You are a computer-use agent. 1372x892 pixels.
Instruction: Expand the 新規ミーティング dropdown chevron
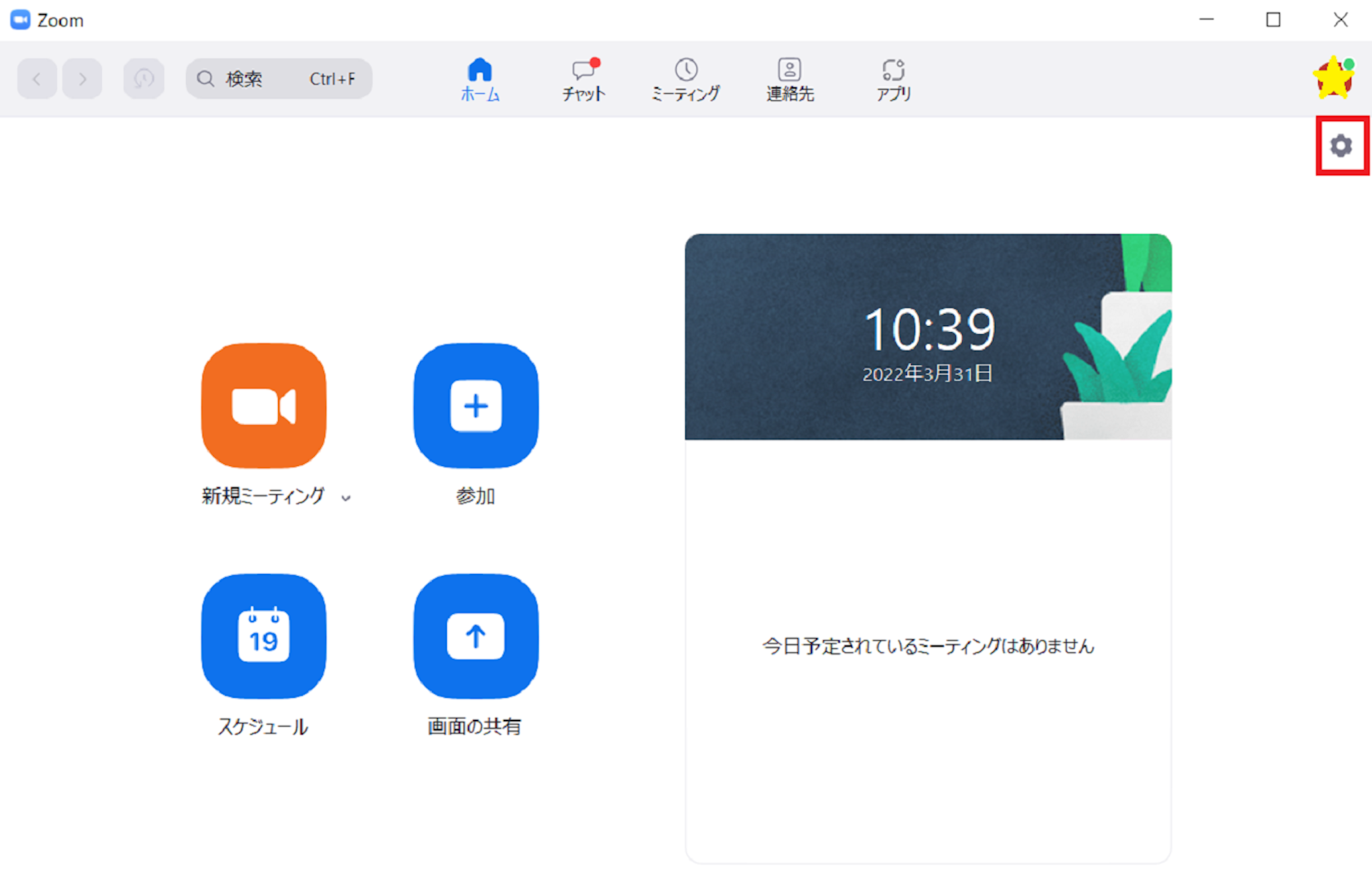coord(346,498)
